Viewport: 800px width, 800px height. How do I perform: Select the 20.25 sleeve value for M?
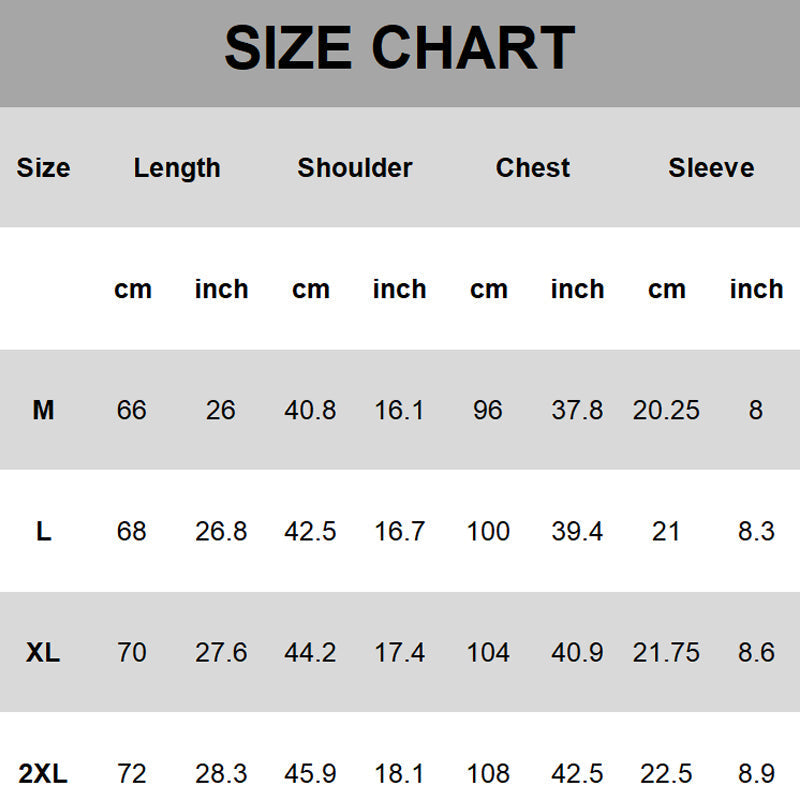pyautogui.click(x=666, y=410)
